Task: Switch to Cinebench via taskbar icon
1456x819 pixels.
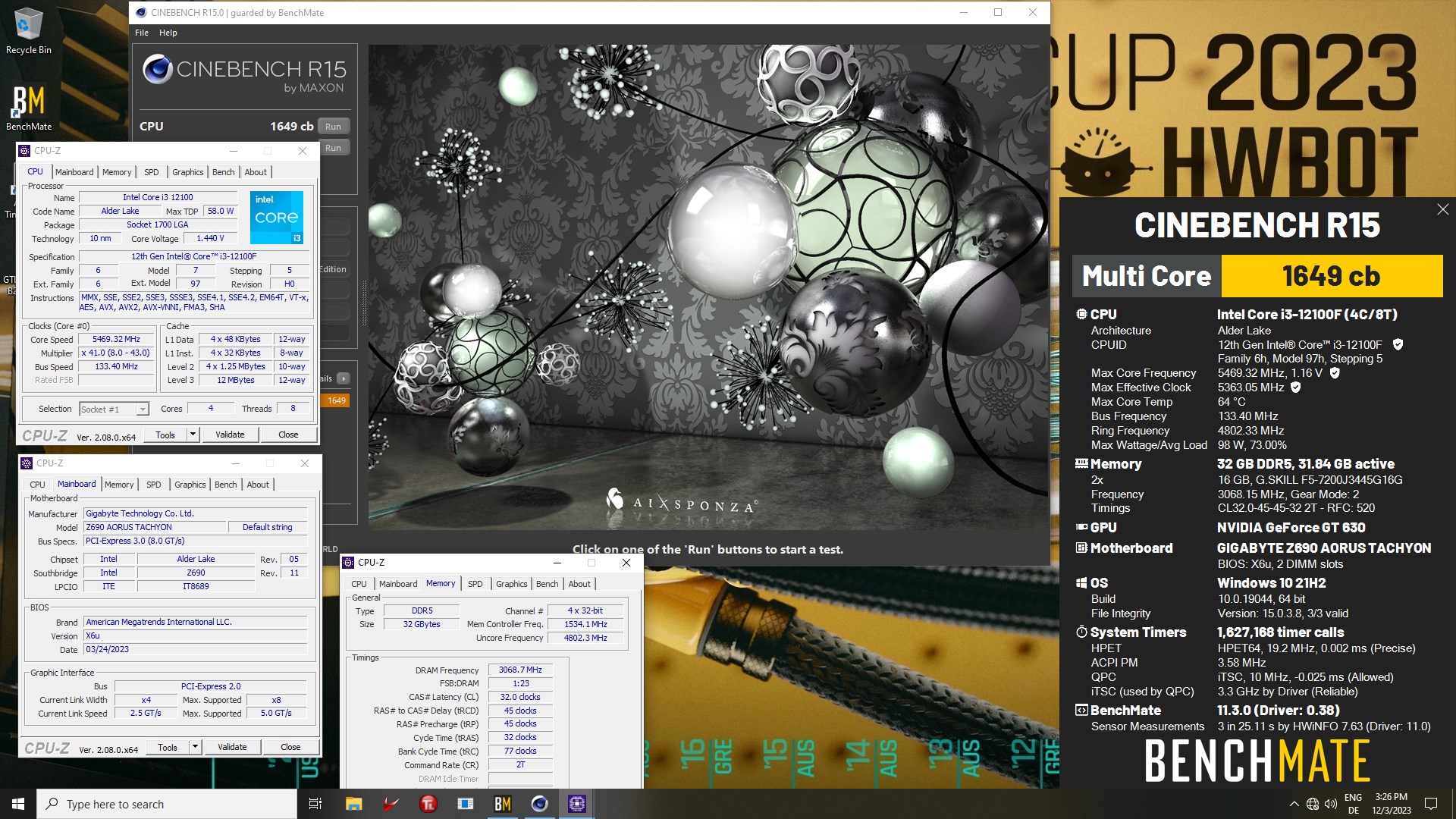Action: coord(539,804)
